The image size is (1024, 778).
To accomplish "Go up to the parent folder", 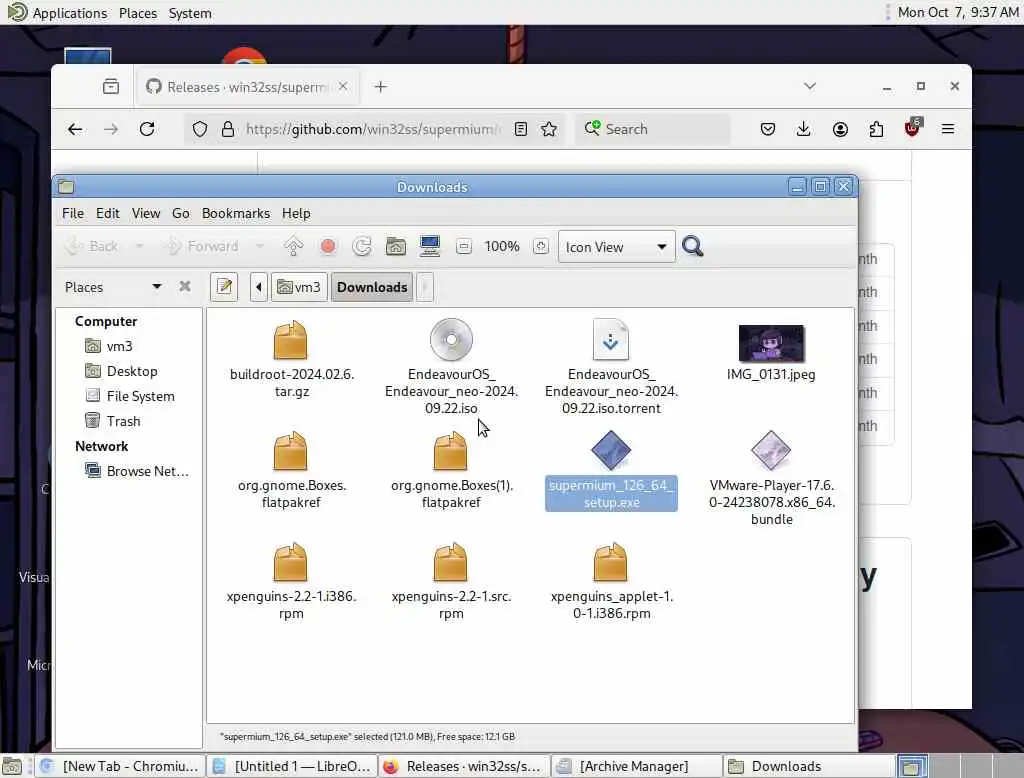I will point(293,246).
